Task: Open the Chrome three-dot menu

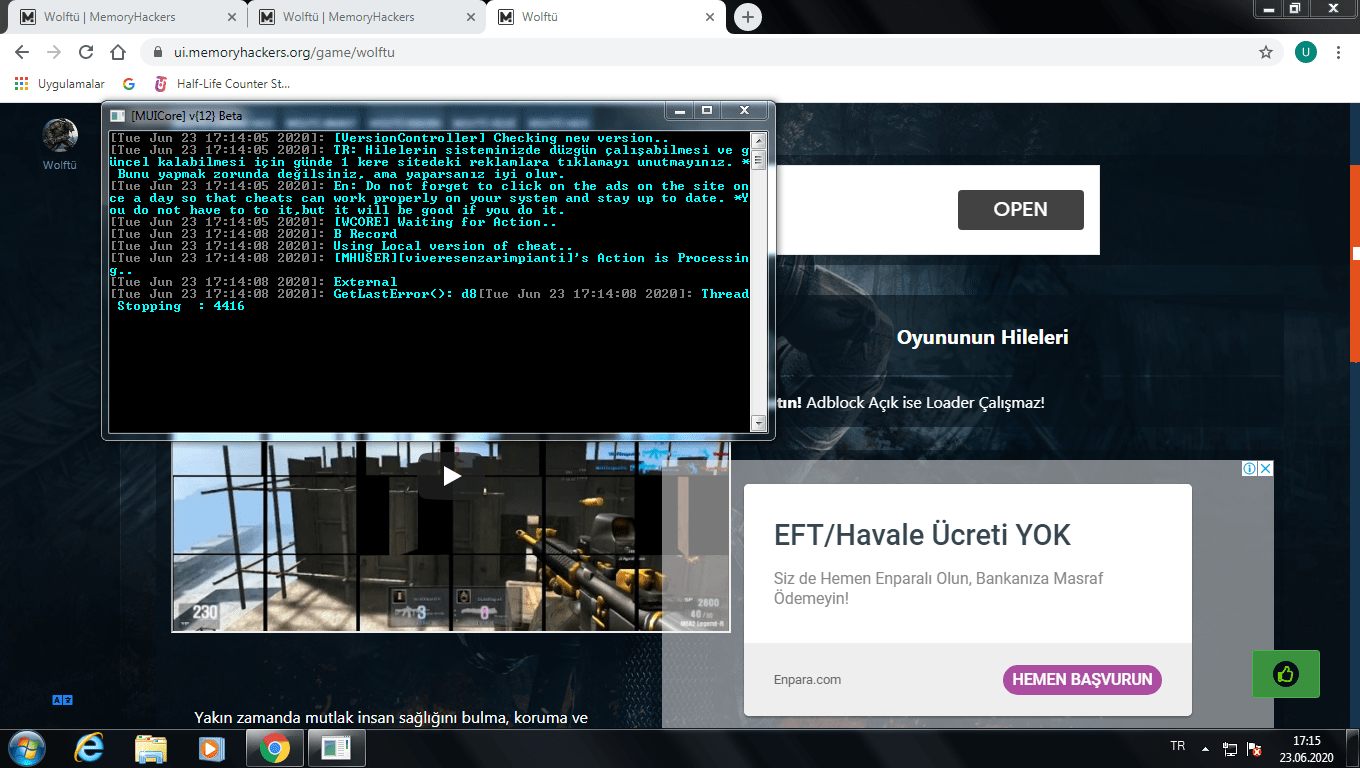Action: tap(1338, 52)
